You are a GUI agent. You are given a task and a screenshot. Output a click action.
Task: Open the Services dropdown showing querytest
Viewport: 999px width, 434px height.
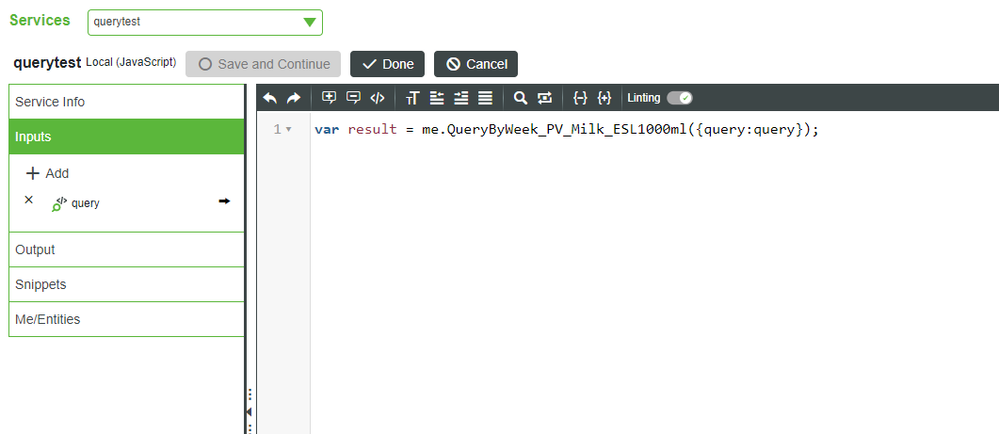point(205,22)
